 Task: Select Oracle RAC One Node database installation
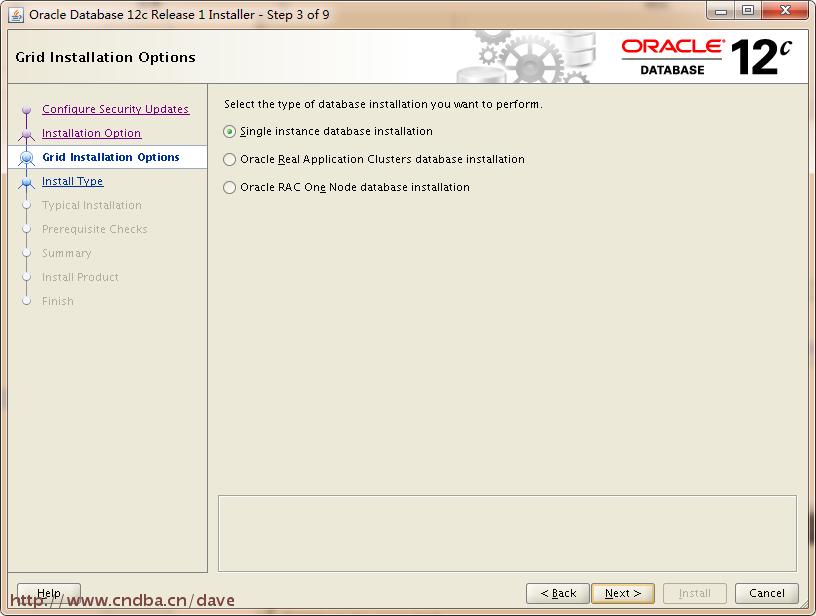(x=230, y=187)
